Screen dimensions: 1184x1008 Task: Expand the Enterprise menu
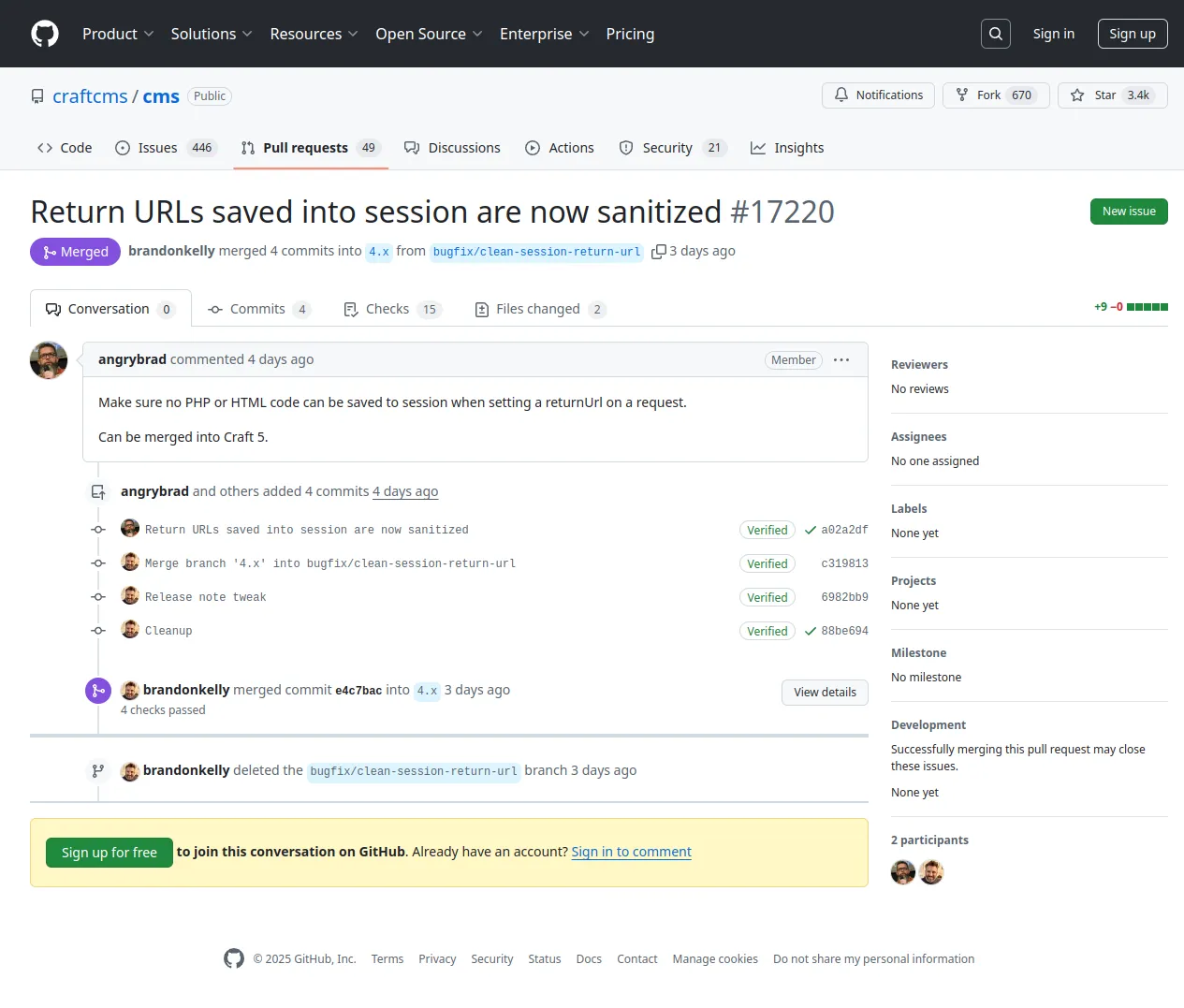click(x=544, y=34)
